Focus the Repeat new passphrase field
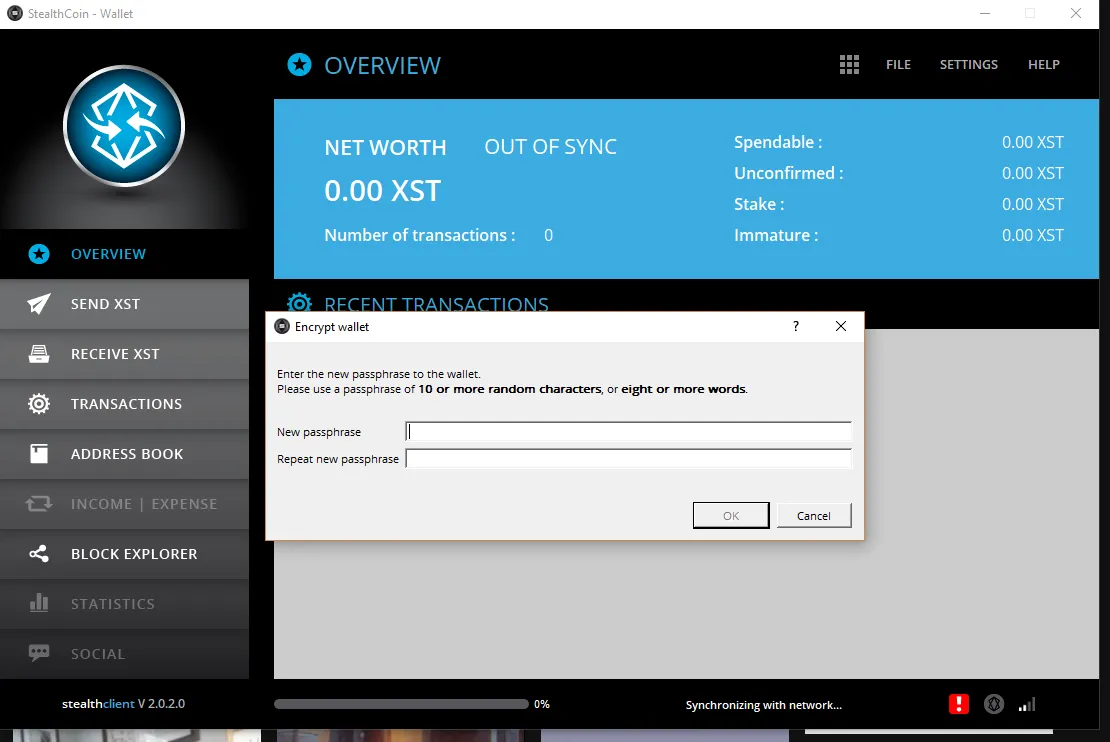The image size is (1110, 742). click(628, 458)
